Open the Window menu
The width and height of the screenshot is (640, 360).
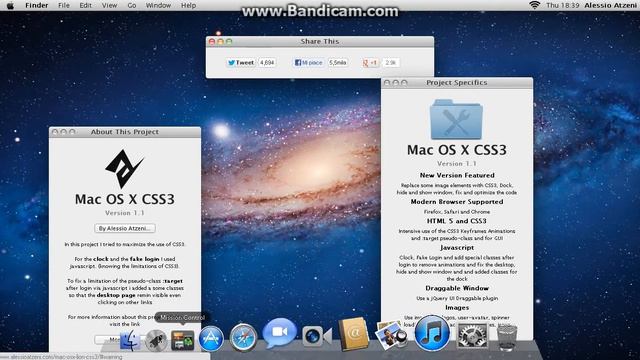158,5
